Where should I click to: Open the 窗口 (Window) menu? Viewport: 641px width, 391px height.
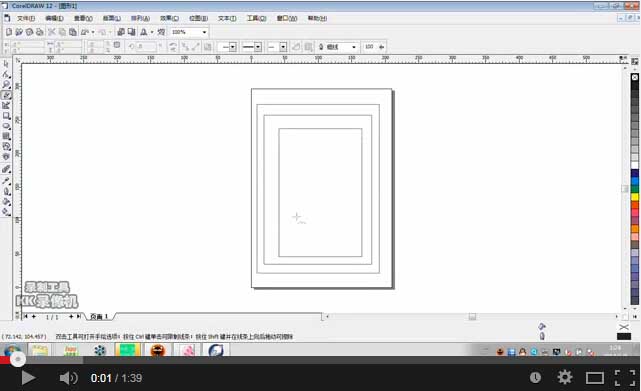coord(287,18)
